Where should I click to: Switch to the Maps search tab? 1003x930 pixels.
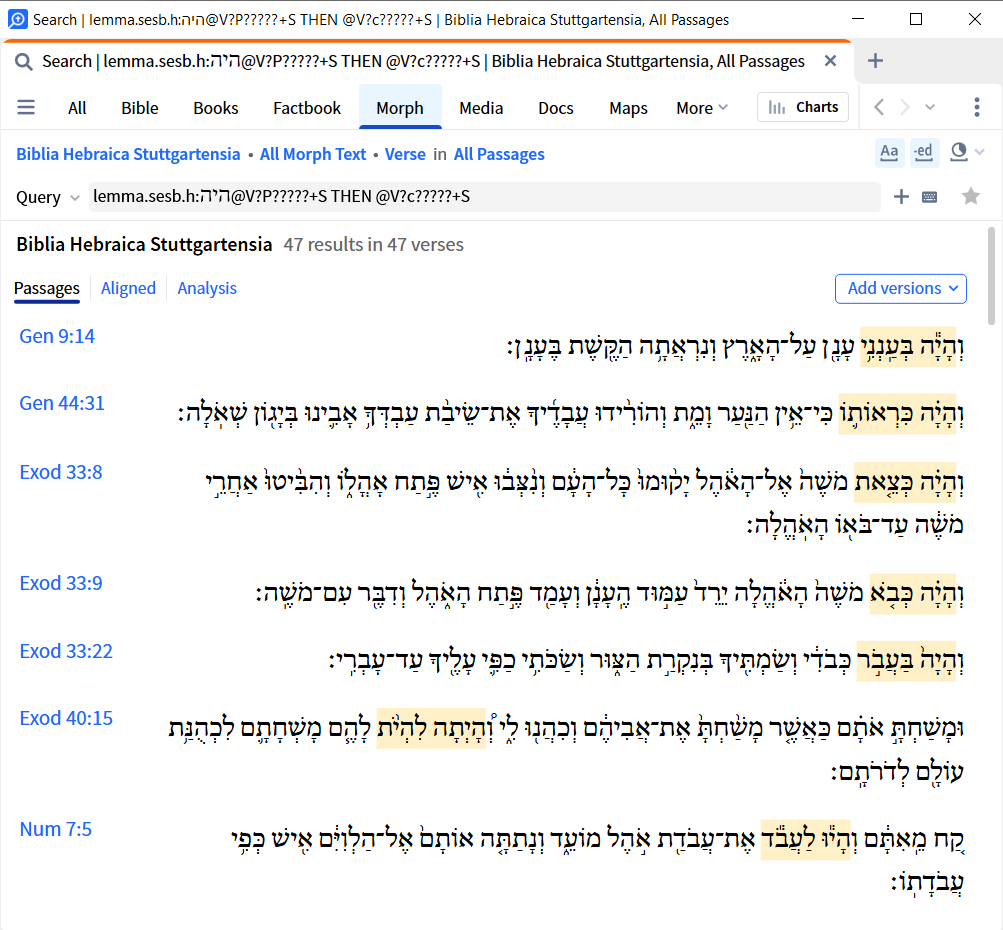(x=628, y=108)
